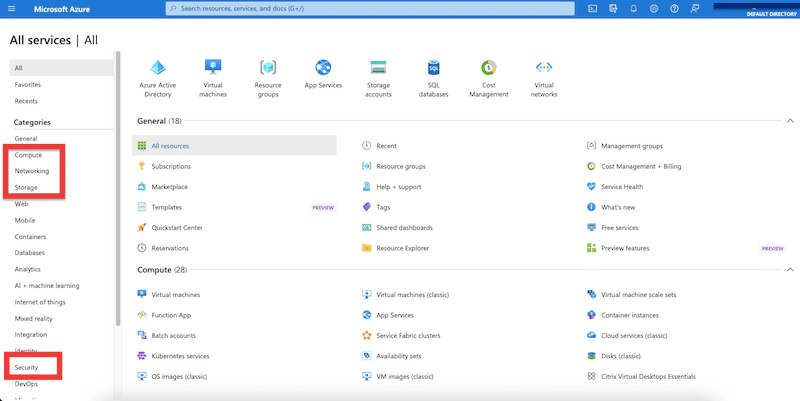The width and height of the screenshot is (800, 401).
Task: Open Cloud Shell from the top bar
Action: click(x=592, y=9)
